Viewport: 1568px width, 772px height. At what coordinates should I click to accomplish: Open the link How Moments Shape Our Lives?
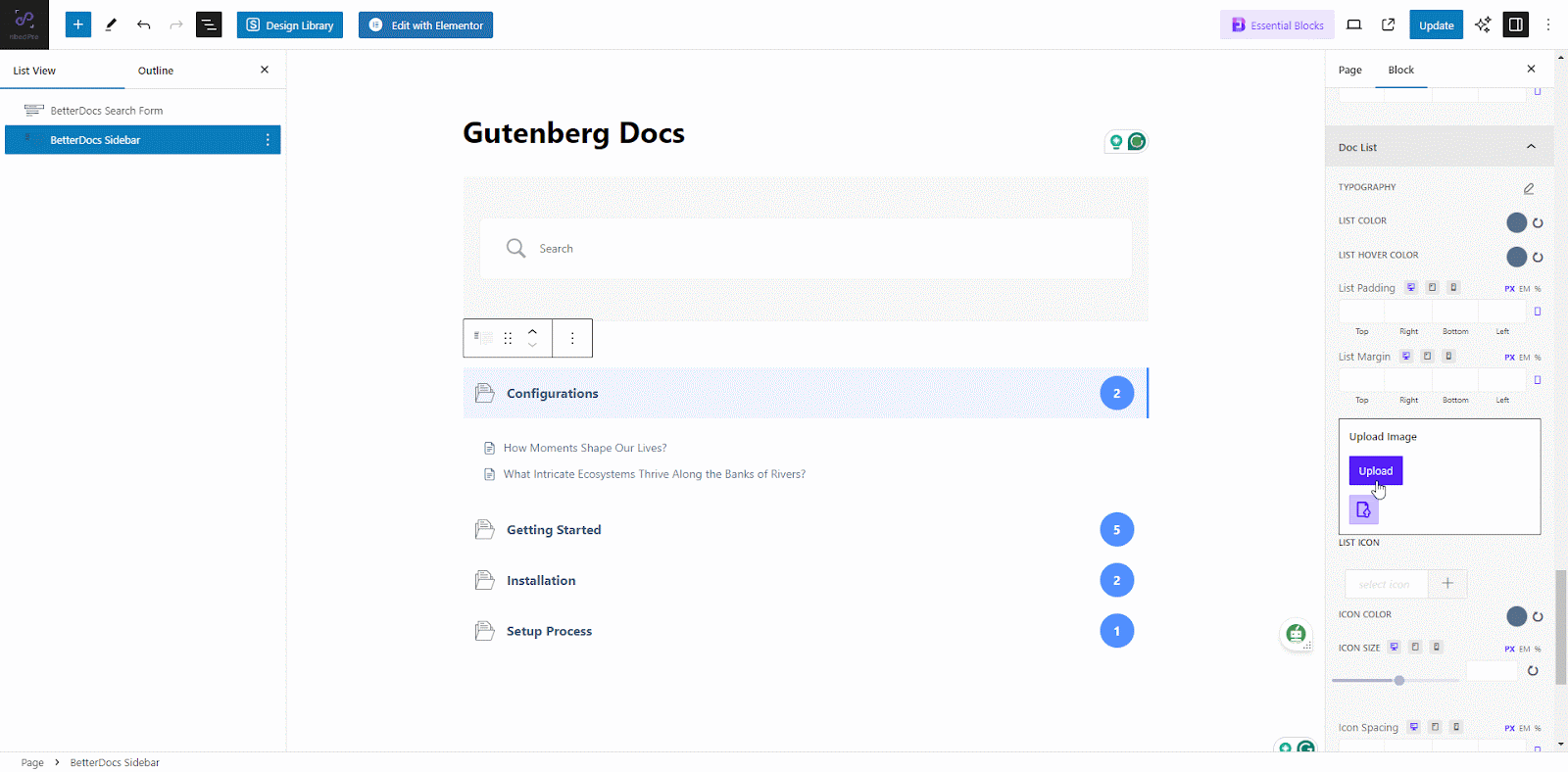click(x=584, y=447)
